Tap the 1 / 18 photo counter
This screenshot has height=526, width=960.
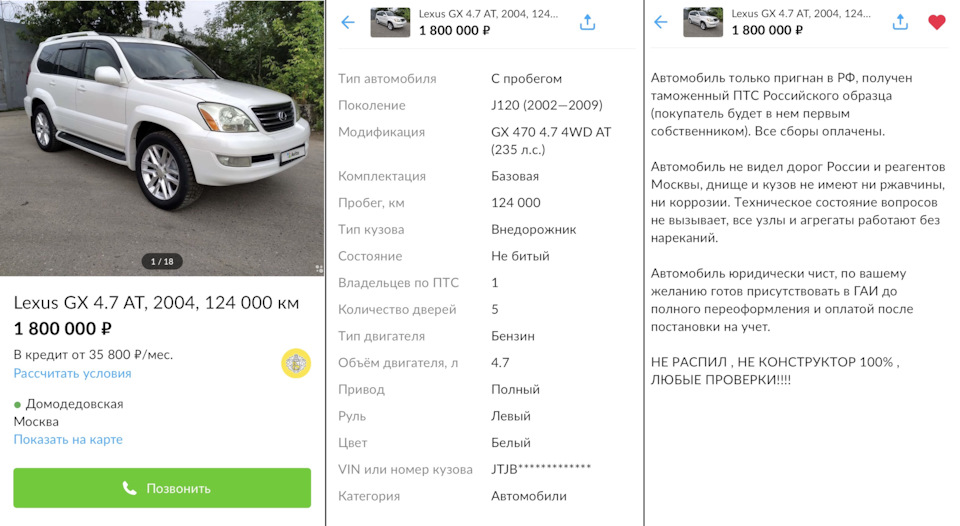pos(162,261)
